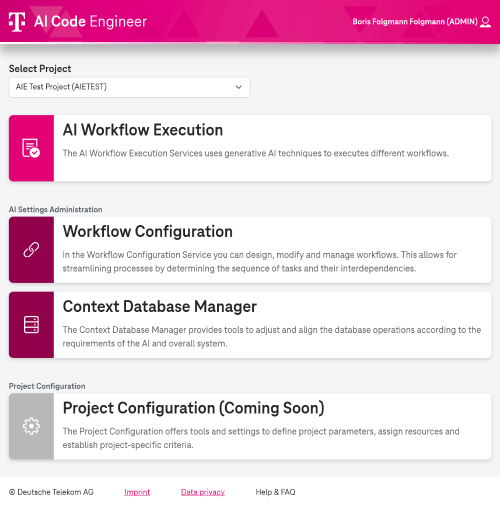Viewport: 500px width, 508px height.
Task: Click the Context Database Manager description text
Action: [272, 337]
